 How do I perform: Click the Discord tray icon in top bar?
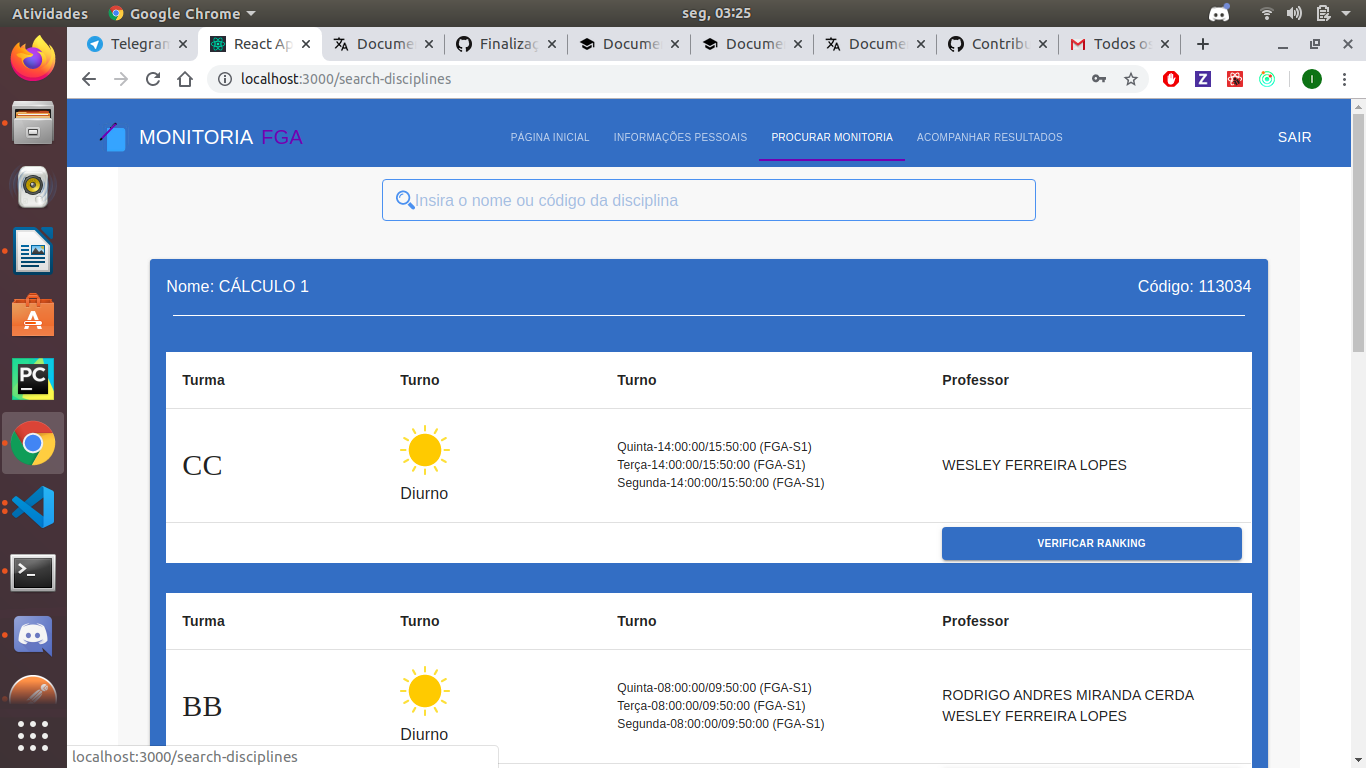pos(1219,13)
